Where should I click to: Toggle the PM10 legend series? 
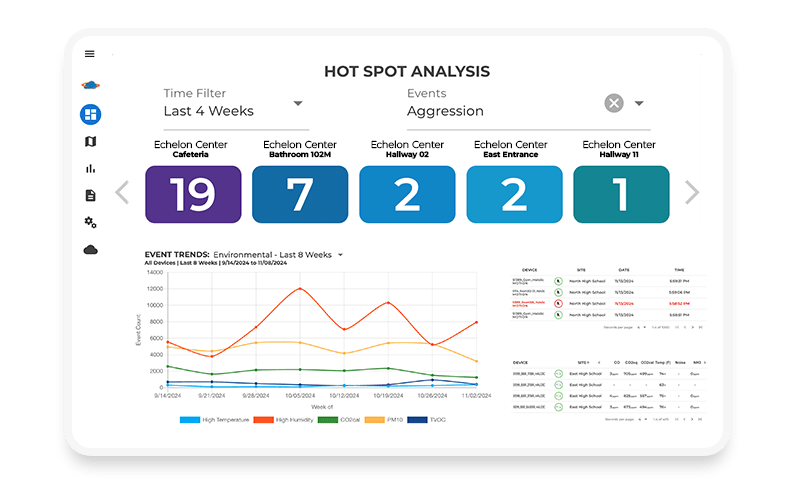384,420
